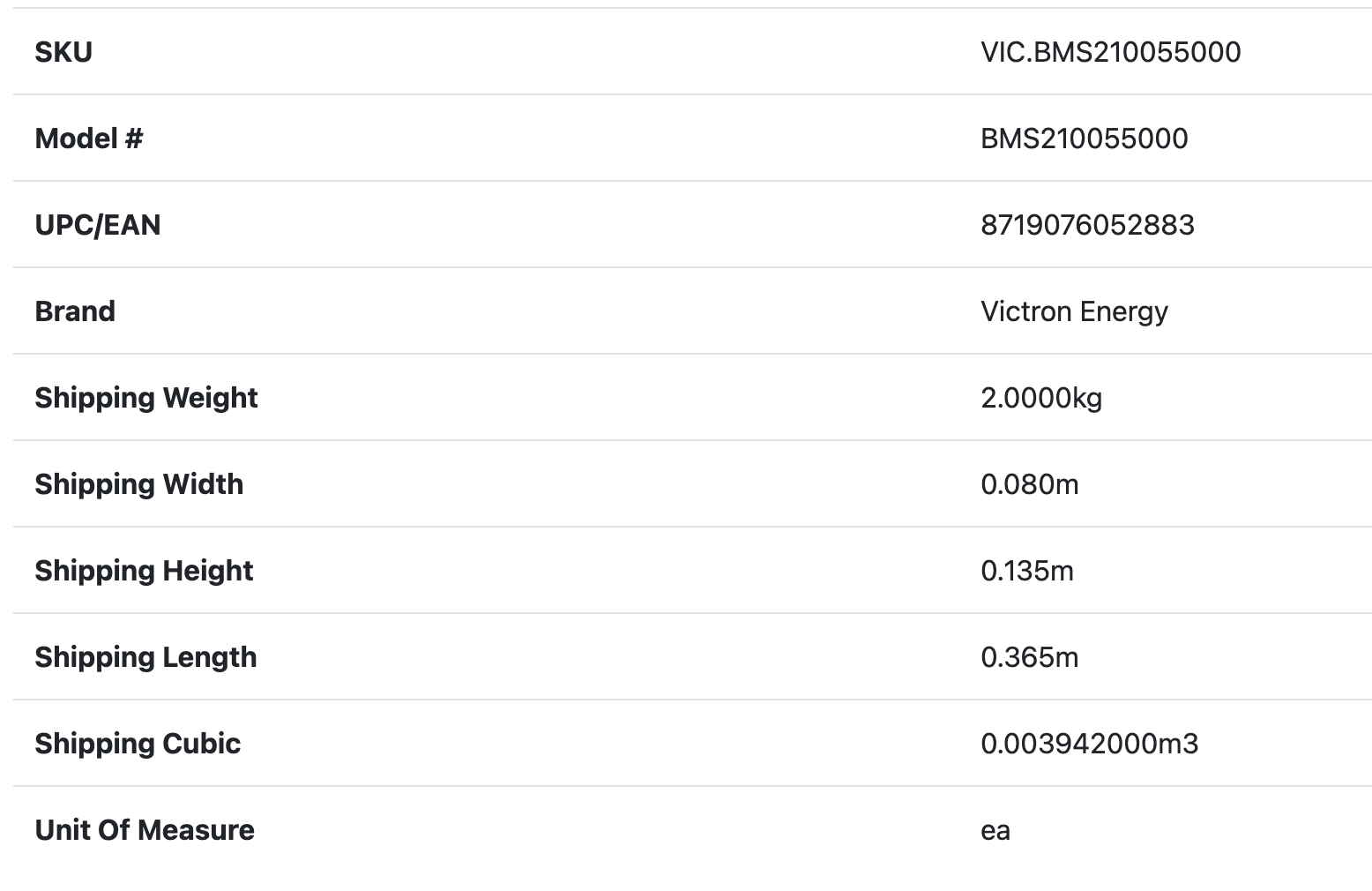Viewport: 1372px width, 891px height.
Task: Select the barcode value 8719076052883
Action: pos(1087,225)
